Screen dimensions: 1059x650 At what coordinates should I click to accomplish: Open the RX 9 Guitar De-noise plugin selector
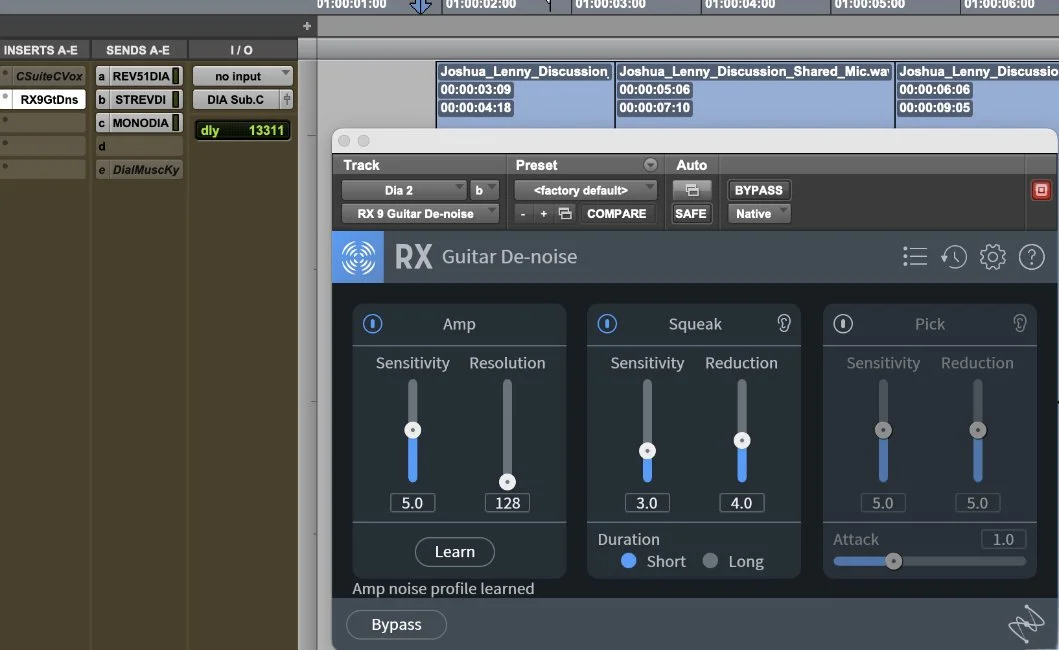(420, 214)
